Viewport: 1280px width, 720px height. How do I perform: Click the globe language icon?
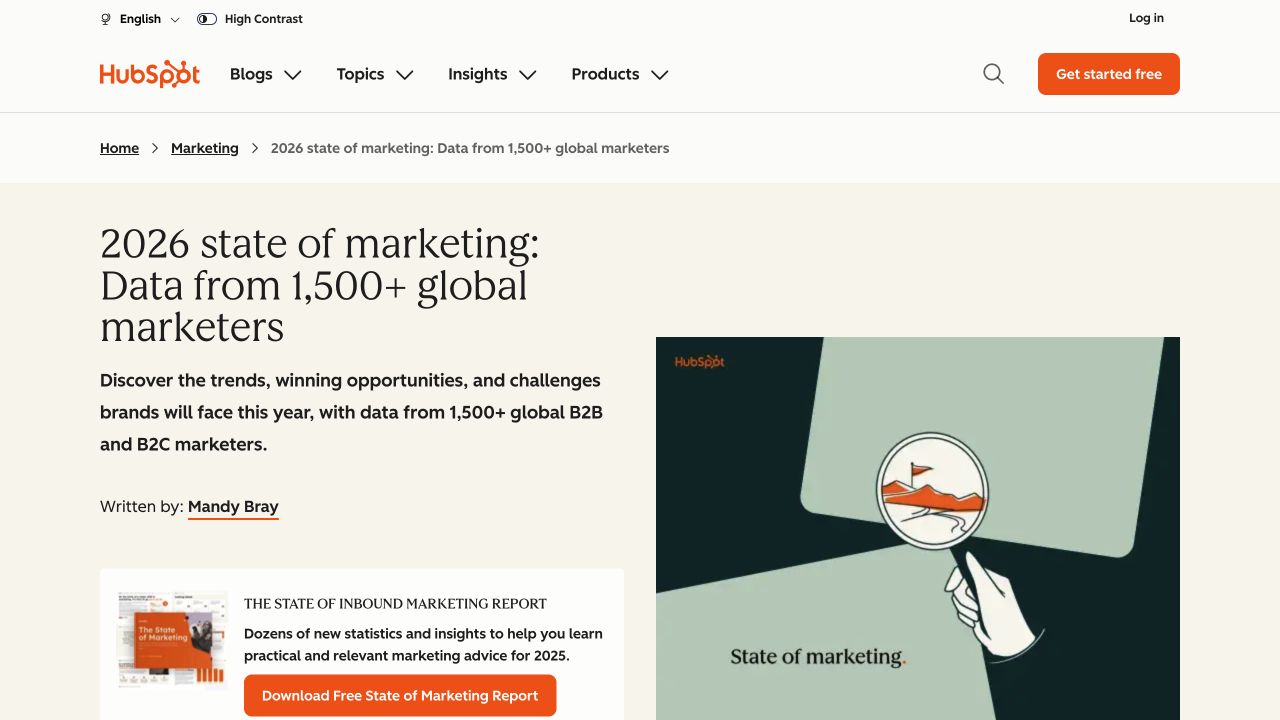[106, 19]
